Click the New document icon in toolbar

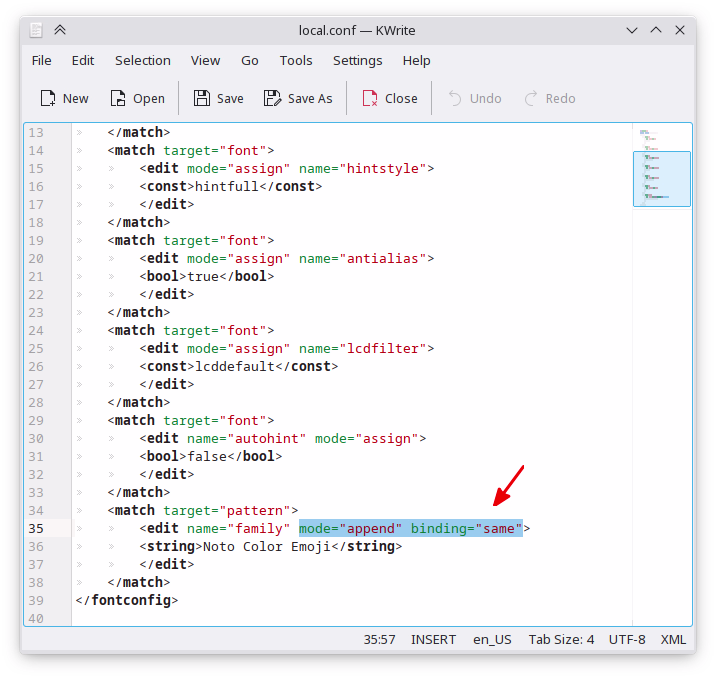[47, 98]
